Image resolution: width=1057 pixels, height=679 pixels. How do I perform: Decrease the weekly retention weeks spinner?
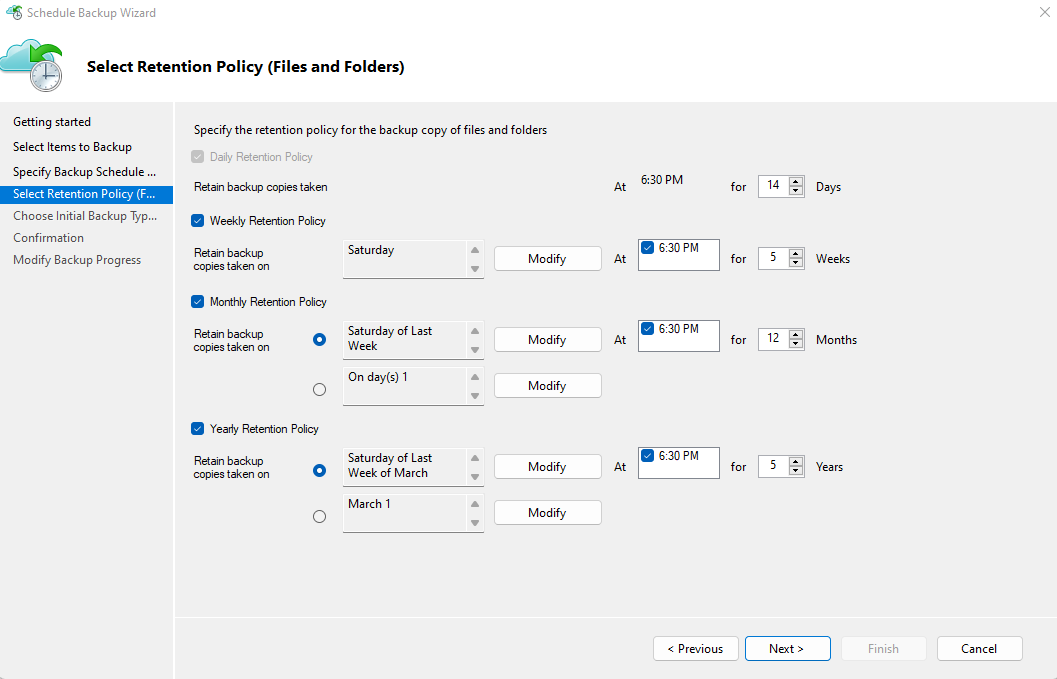tap(796, 263)
